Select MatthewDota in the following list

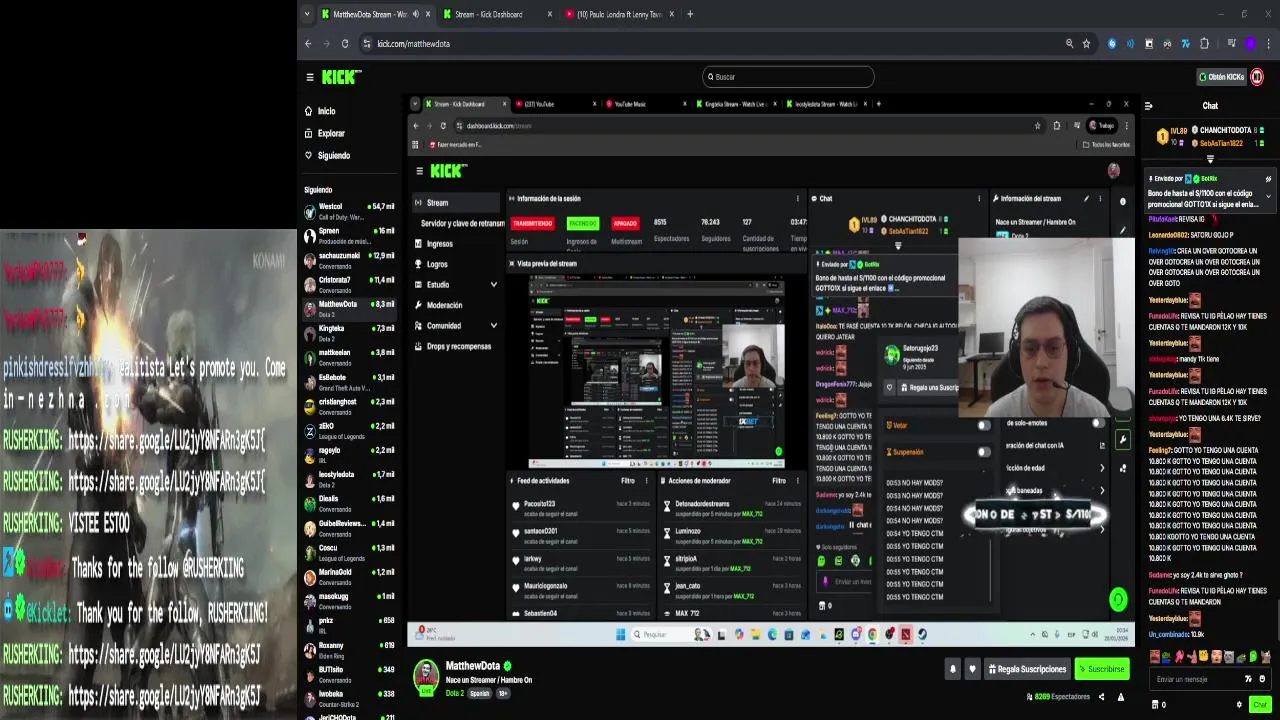point(350,309)
